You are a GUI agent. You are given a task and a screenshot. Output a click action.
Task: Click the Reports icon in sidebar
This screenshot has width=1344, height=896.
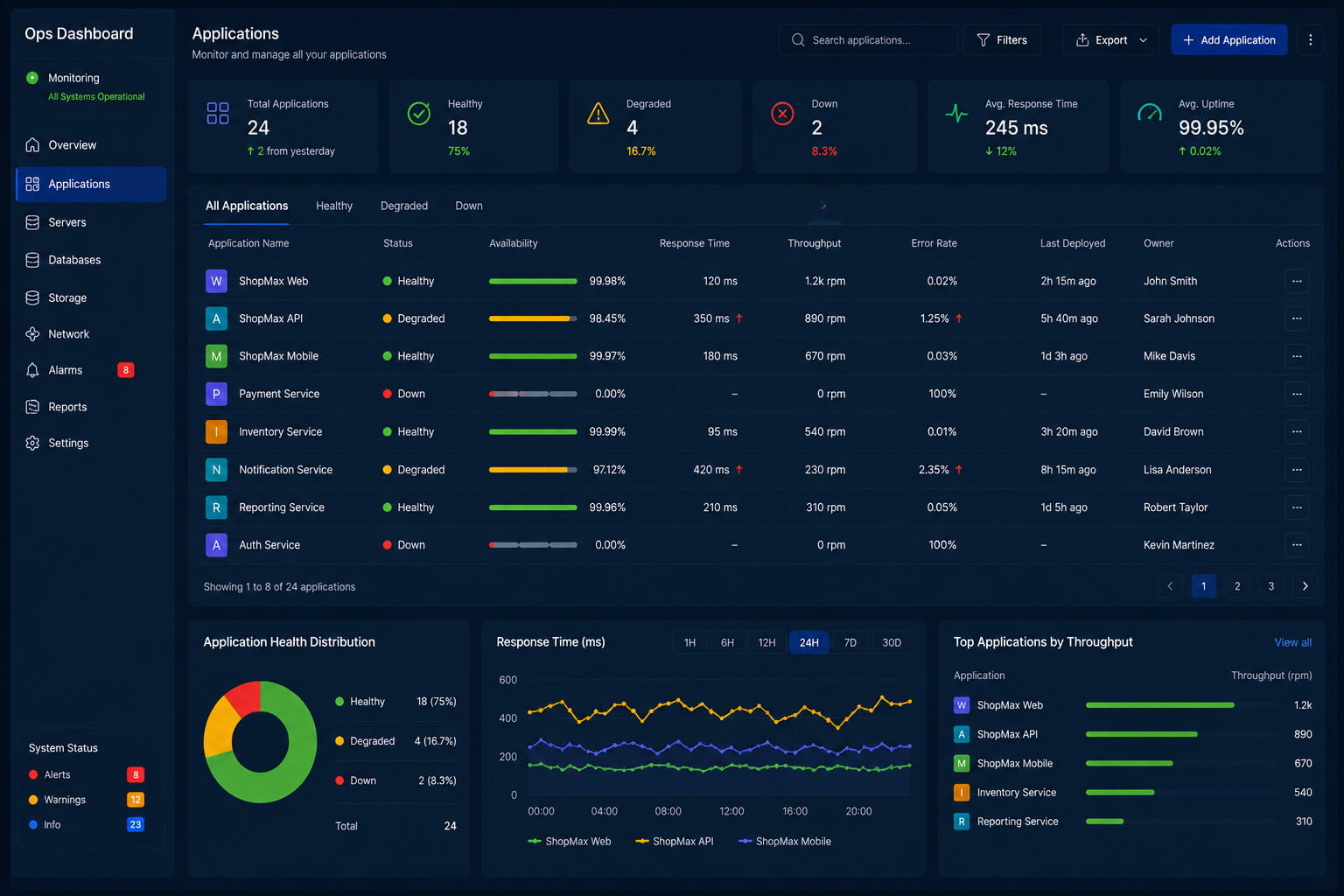[x=32, y=407]
